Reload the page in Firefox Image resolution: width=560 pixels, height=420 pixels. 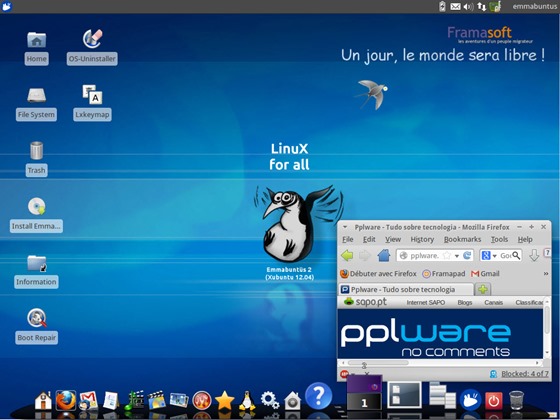pos(467,255)
